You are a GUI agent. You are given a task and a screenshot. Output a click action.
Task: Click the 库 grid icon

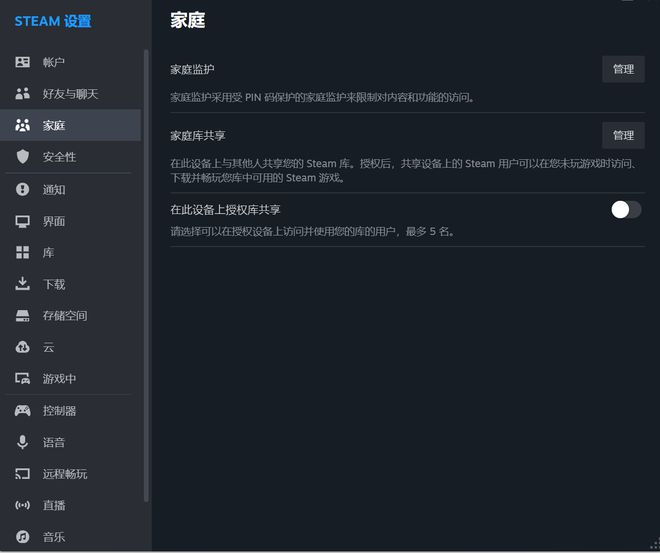click(x=22, y=253)
